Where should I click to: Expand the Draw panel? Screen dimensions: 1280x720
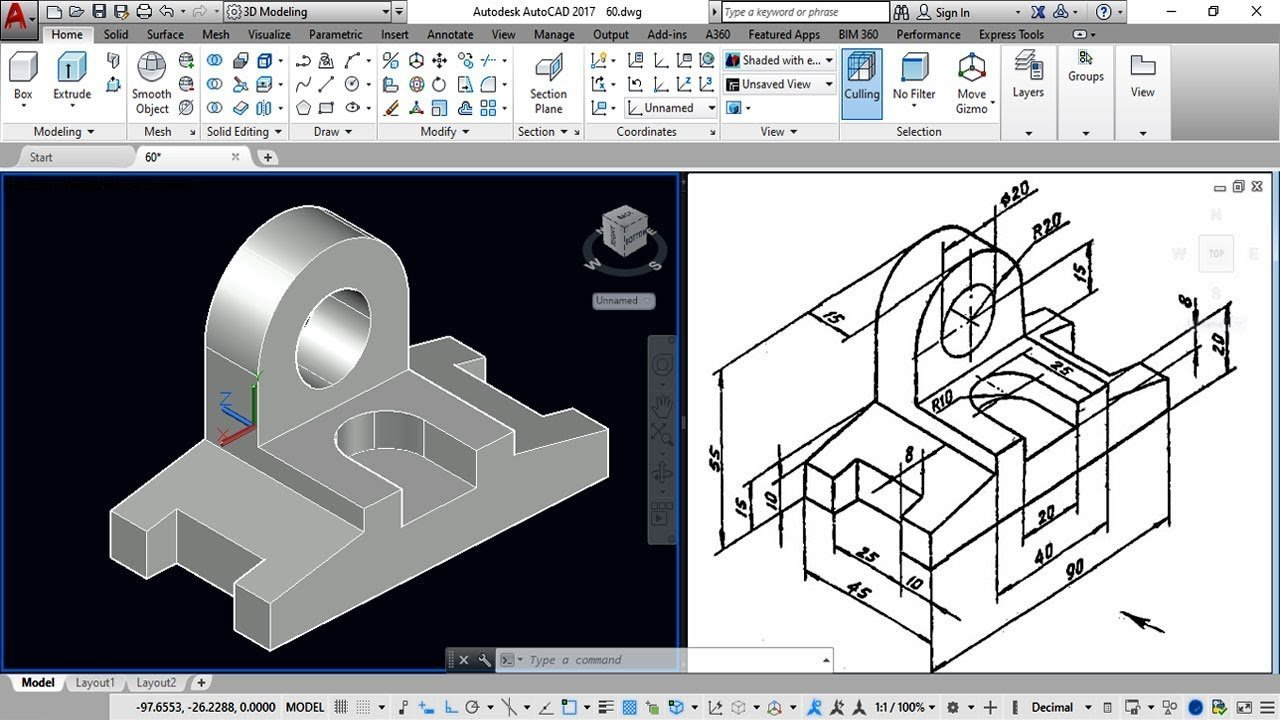point(332,131)
